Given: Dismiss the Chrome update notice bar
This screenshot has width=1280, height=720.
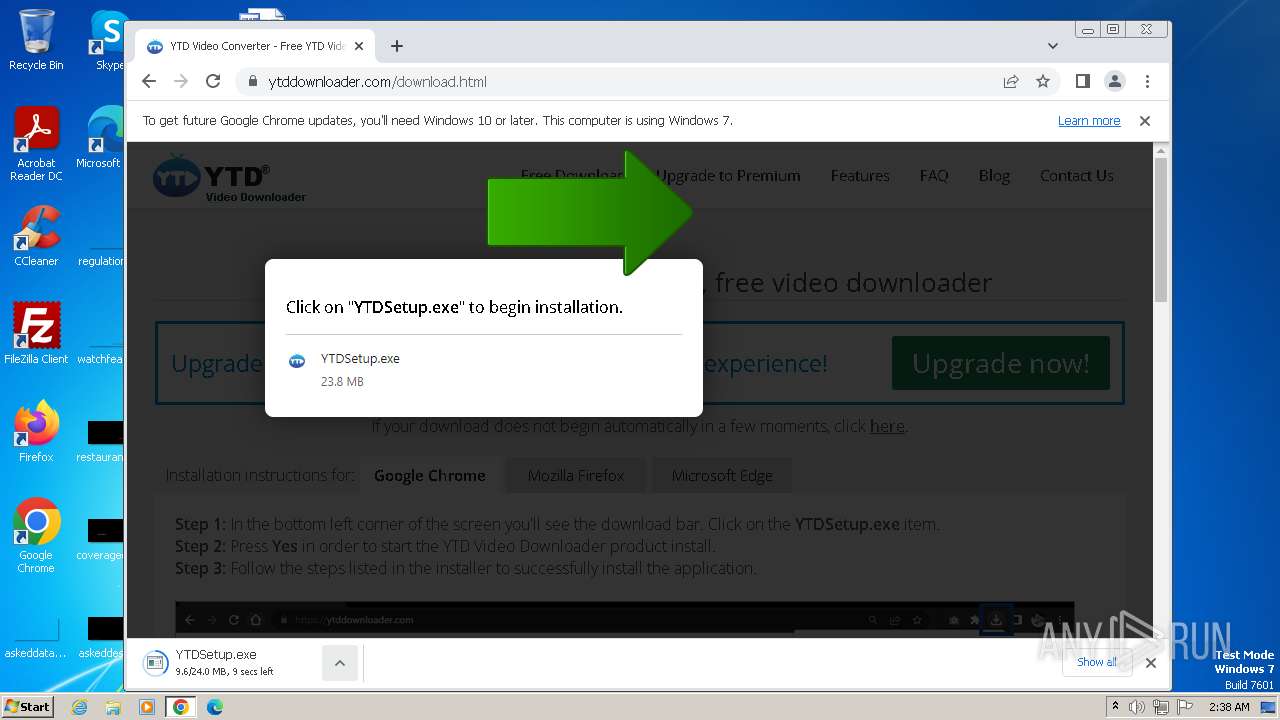Looking at the screenshot, I should click(1145, 121).
